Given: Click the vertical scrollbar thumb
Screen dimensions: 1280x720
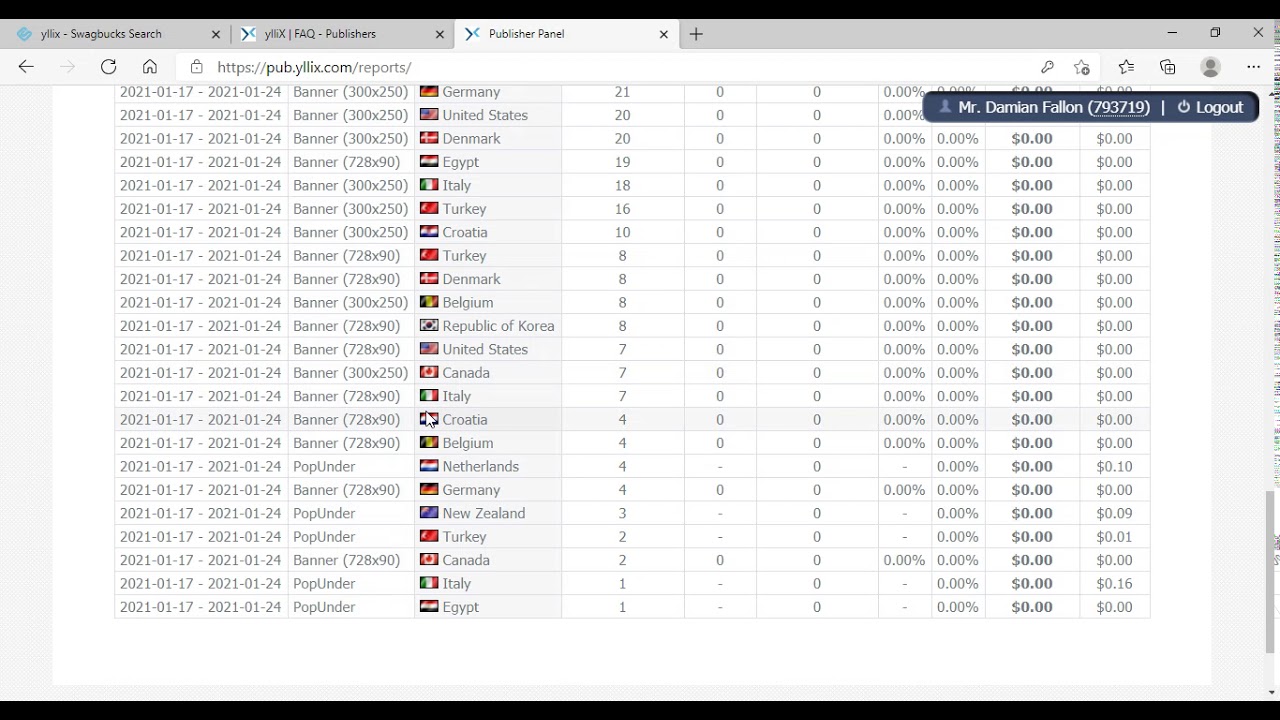Looking at the screenshot, I should [1273, 570].
